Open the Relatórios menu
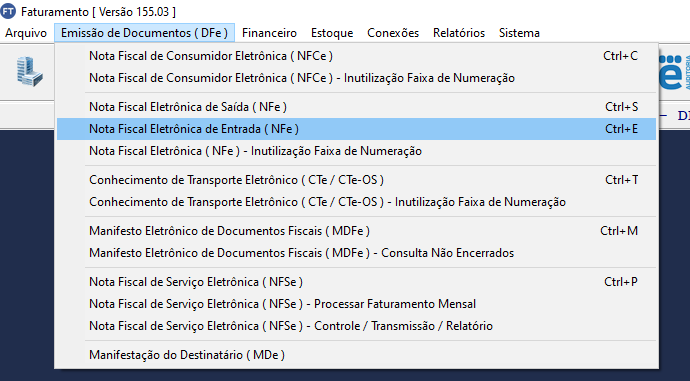690x381 pixels. click(x=459, y=33)
